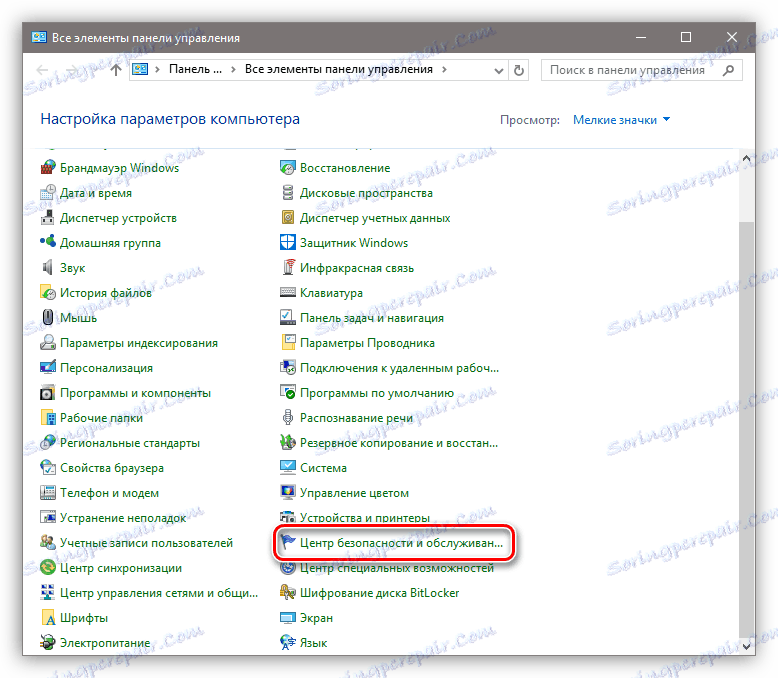Click Программы по умолчанию link

click(x=377, y=393)
